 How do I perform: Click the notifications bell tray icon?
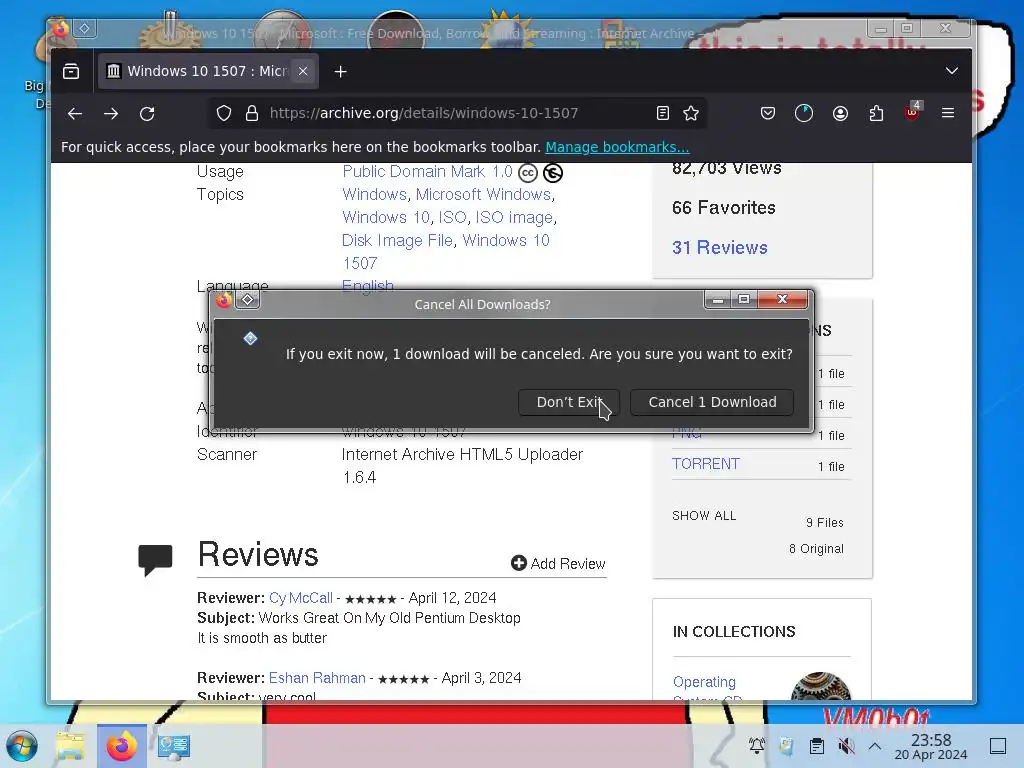pos(756,746)
